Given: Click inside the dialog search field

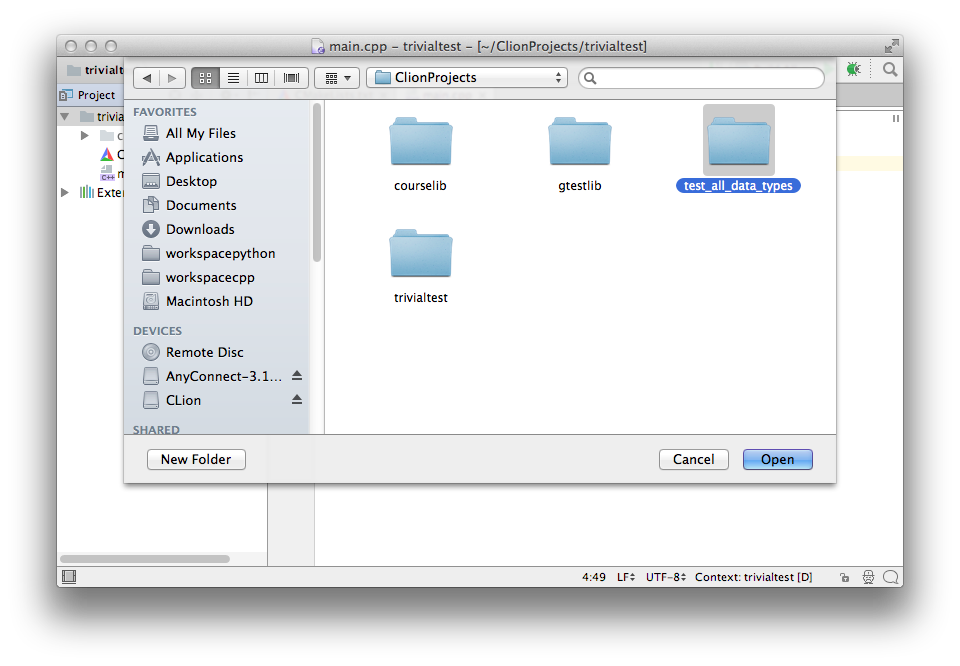Looking at the screenshot, I should pos(700,77).
